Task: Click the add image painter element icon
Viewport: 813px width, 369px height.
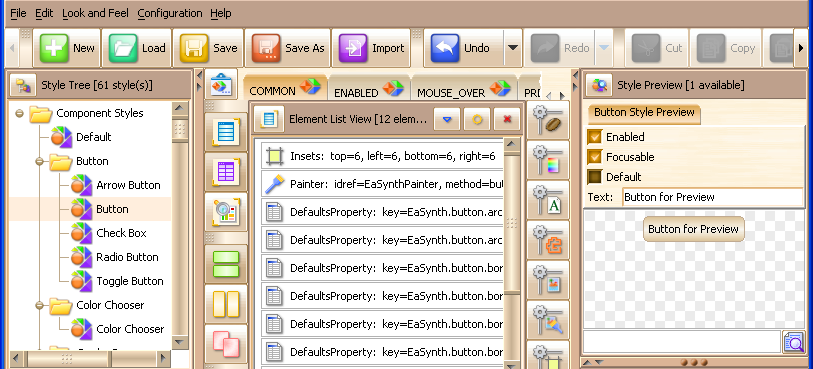Action: pos(548,320)
